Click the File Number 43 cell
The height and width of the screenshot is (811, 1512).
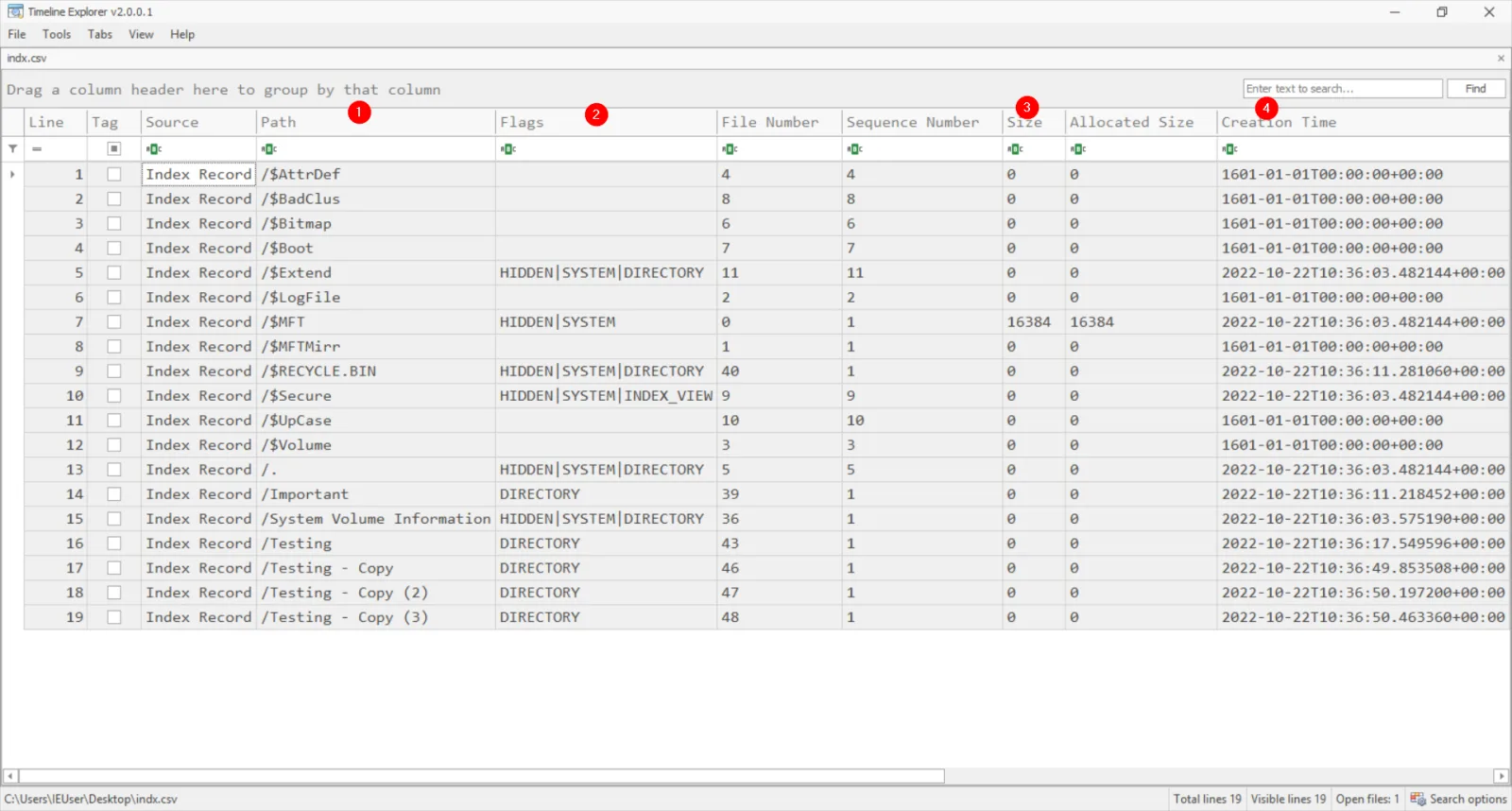click(780, 543)
